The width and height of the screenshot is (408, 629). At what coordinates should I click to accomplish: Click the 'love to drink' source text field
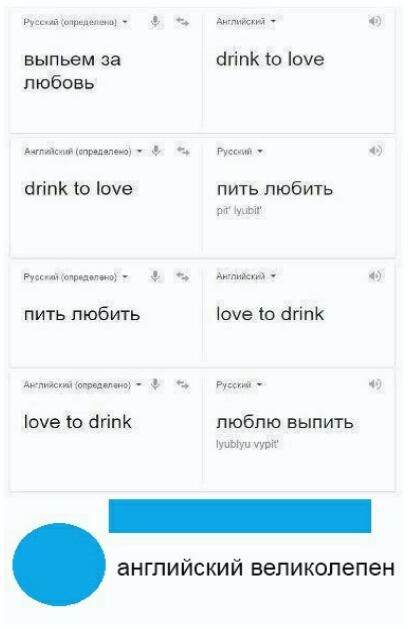pyautogui.click(x=105, y=441)
